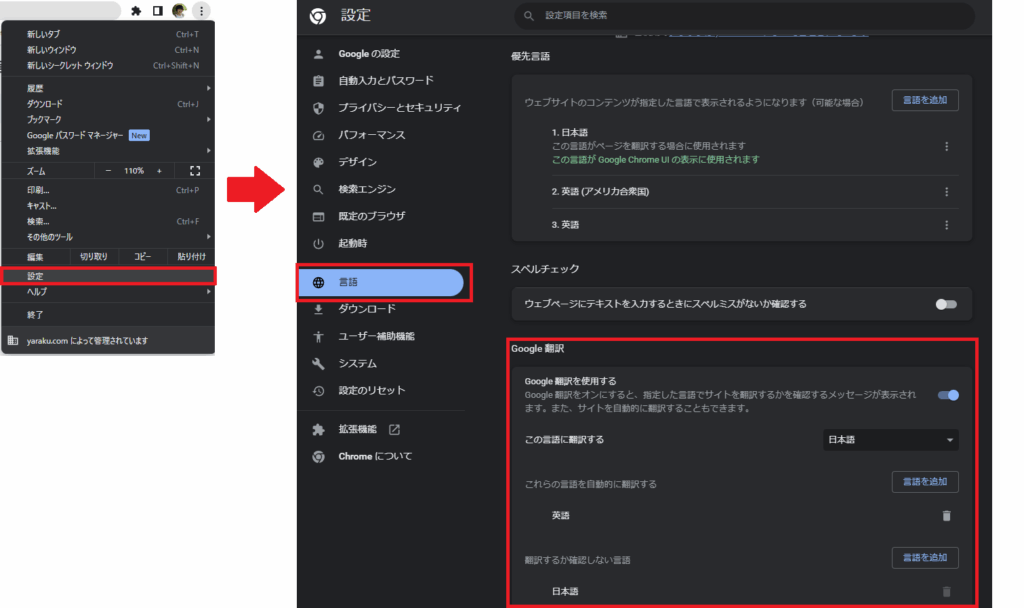Click 言語を追加 in 優先言語 section

pos(925,100)
